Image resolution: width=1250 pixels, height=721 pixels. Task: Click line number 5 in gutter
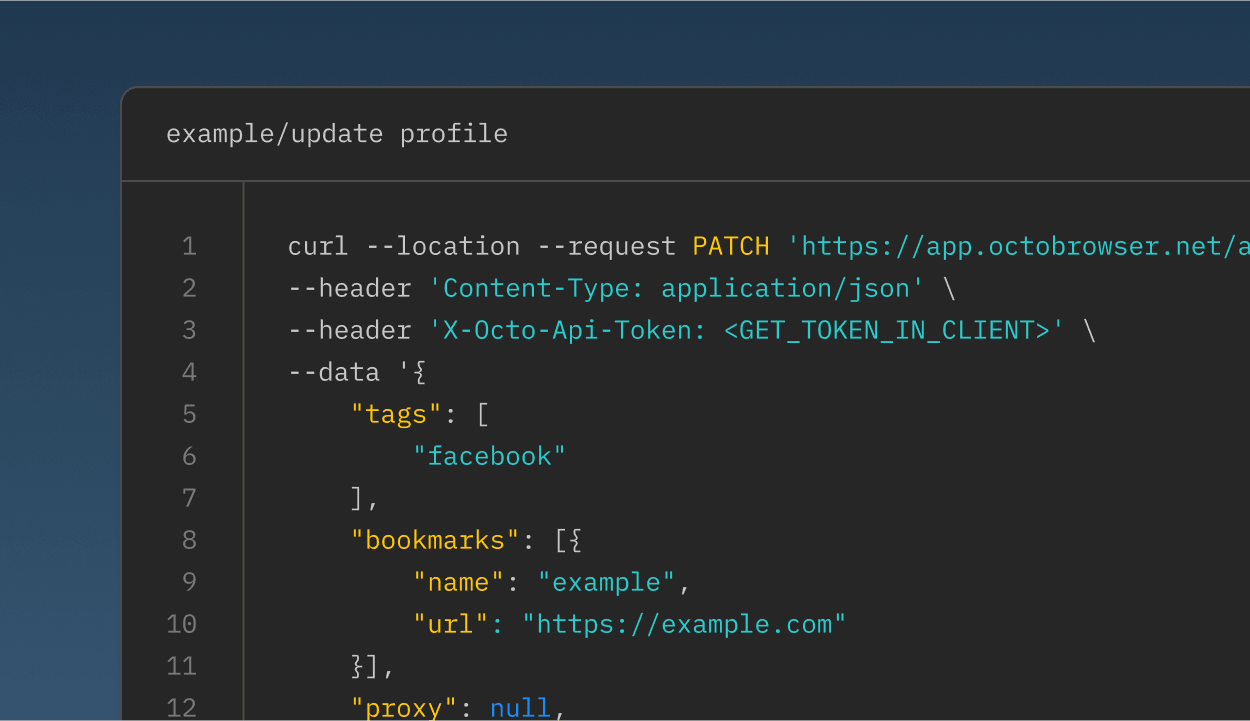pyautogui.click(x=189, y=414)
